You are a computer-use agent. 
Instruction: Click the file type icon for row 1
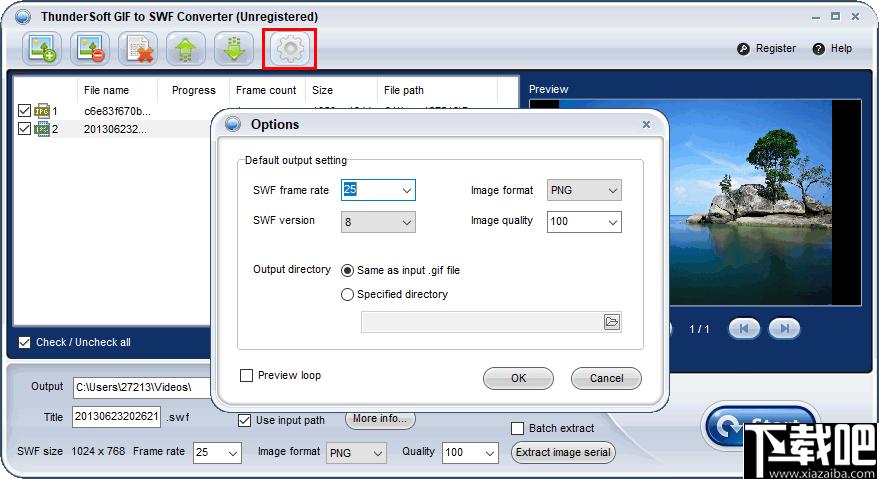[x=42, y=111]
